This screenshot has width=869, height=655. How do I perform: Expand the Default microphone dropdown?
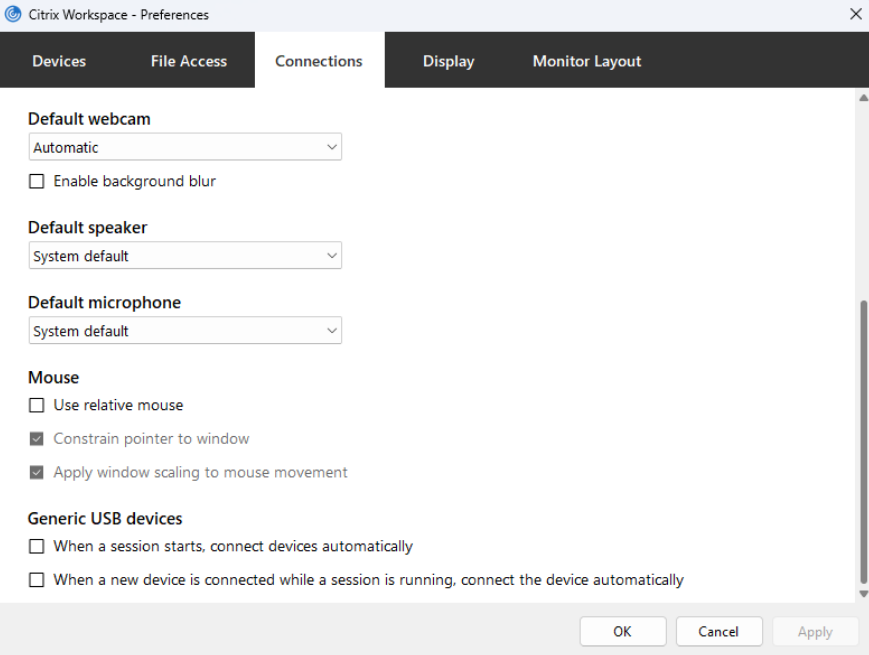pyautogui.click(x=185, y=331)
